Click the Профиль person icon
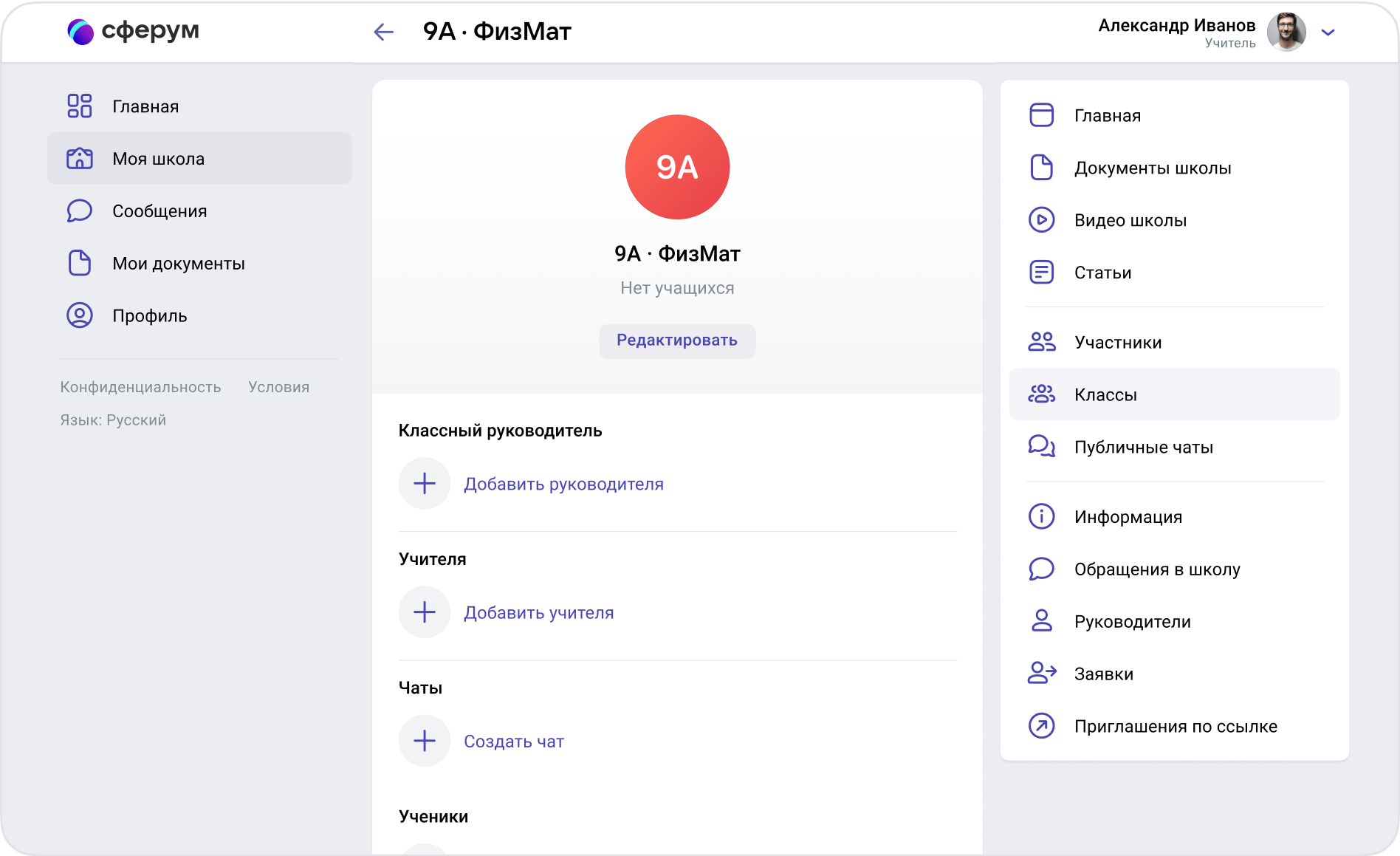Screen dimensions: 1400x856 80,315
